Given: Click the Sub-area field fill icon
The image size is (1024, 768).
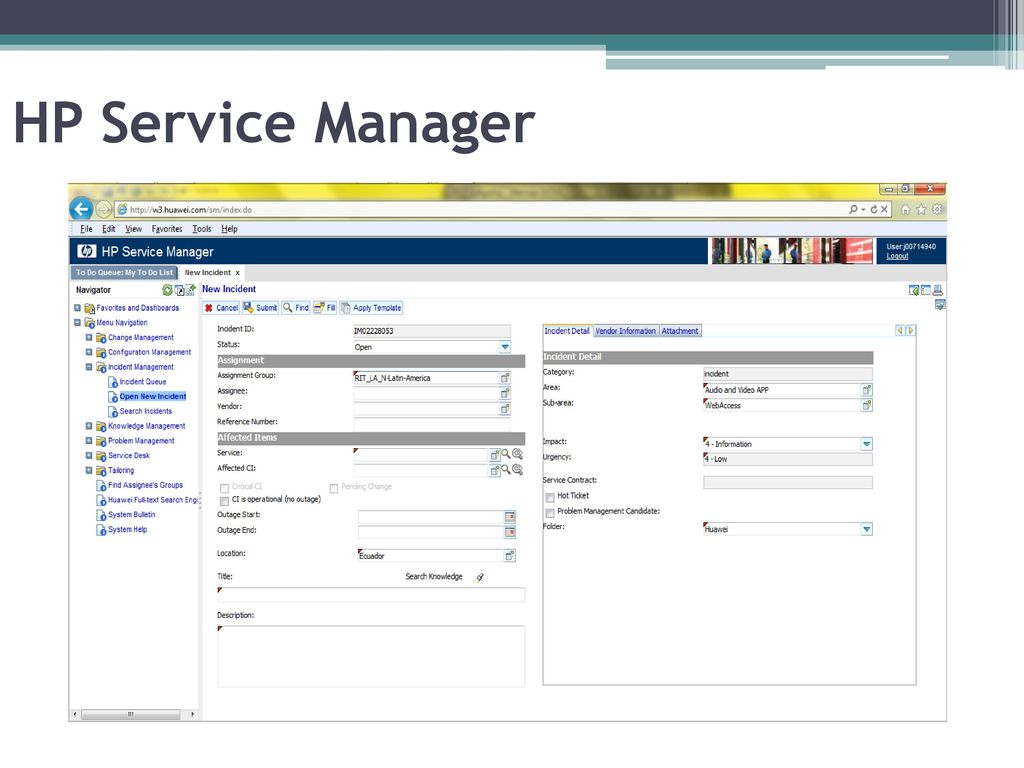Looking at the screenshot, I should click(867, 406).
